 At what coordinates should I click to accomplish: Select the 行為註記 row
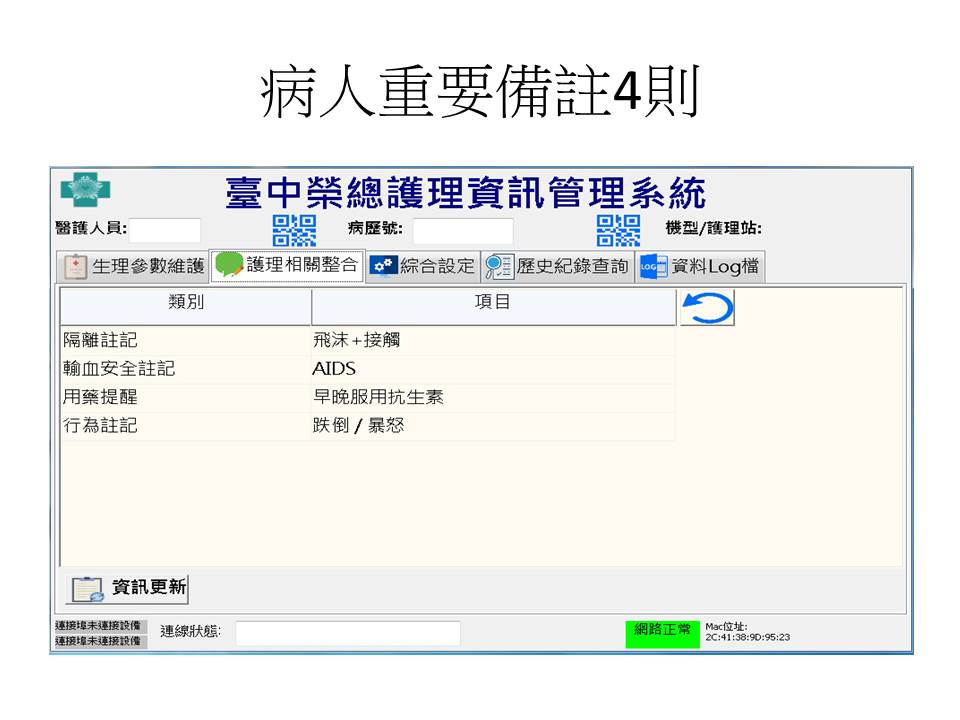pyautogui.click(x=367, y=426)
